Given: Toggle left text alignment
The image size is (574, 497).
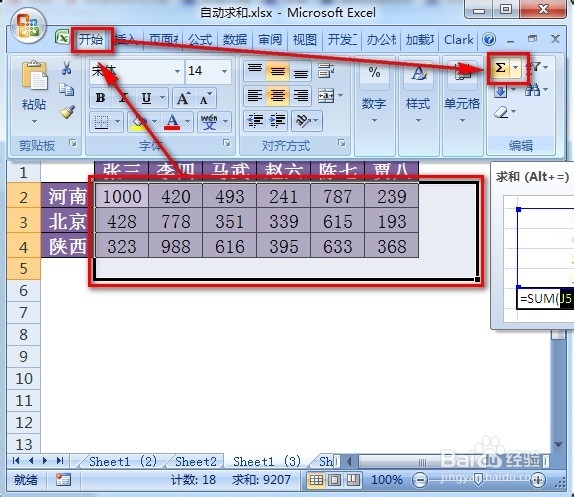Looking at the screenshot, I should 255,96.
